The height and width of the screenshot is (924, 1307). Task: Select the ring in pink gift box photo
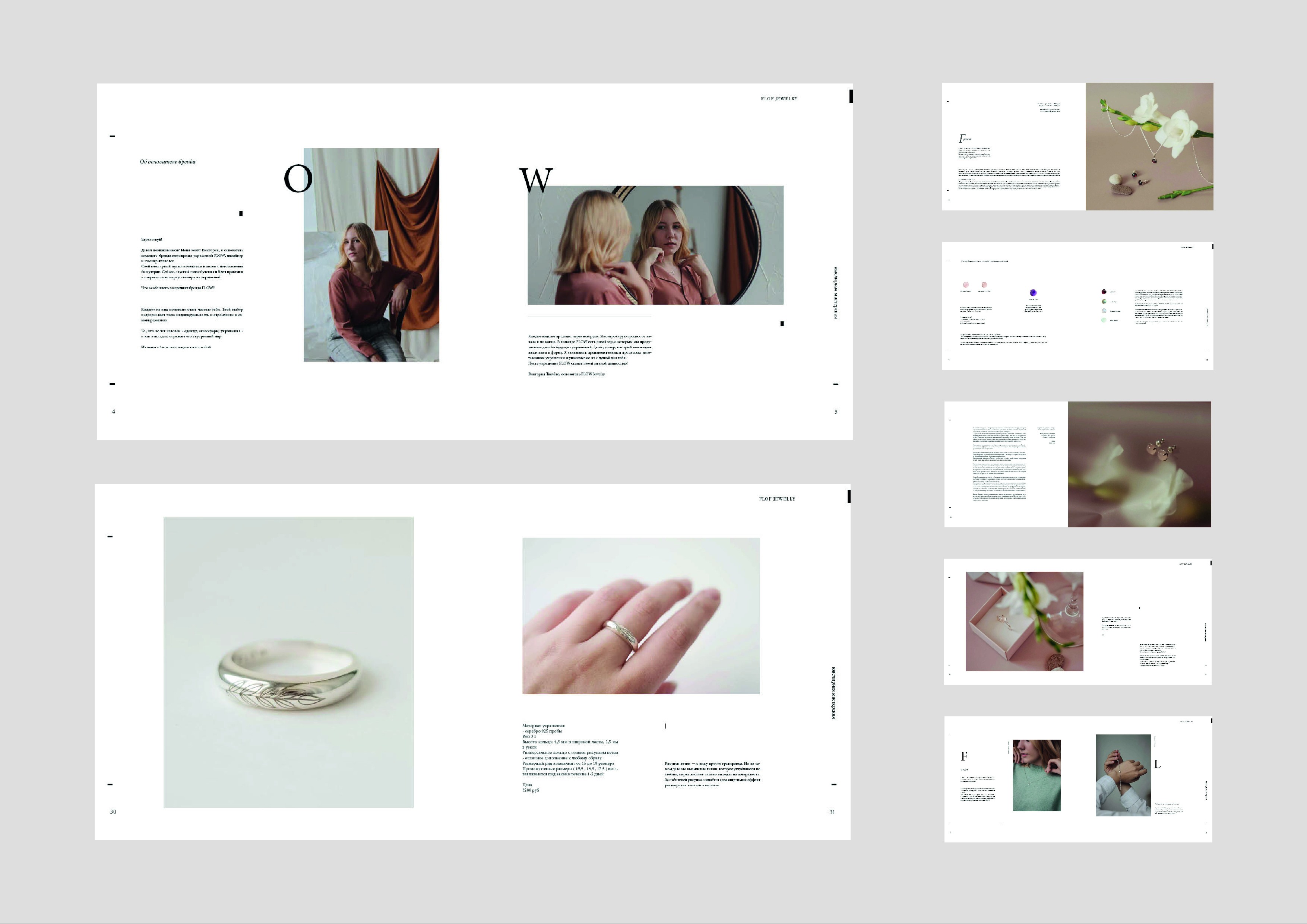(x=1024, y=621)
